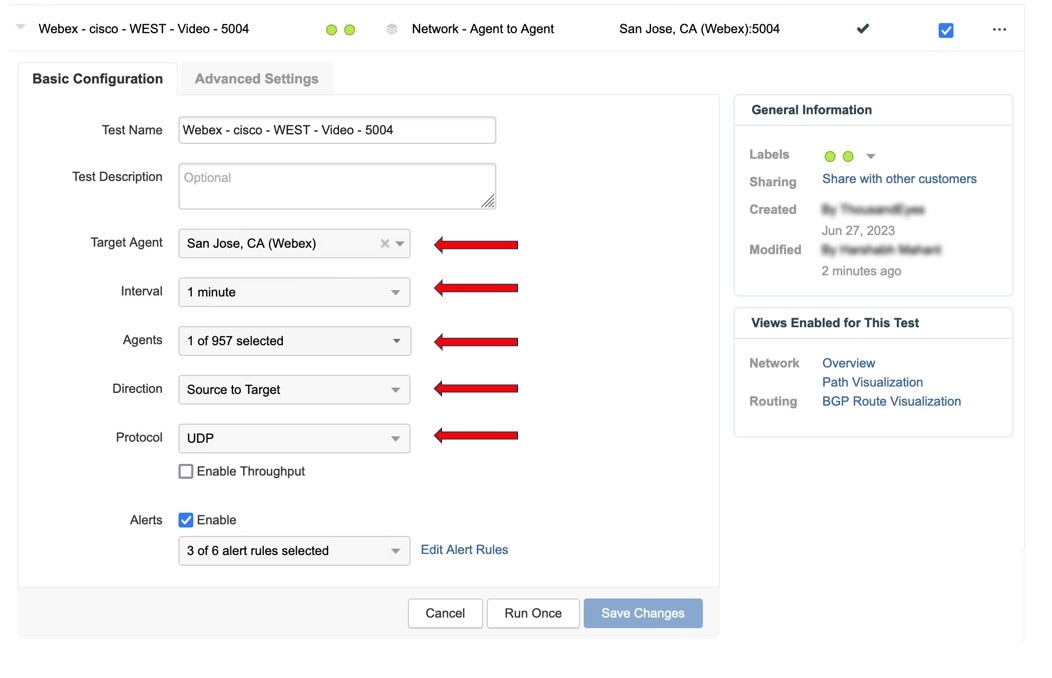The image size is (1052, 678).
Task: Uncheck the blue checkbox in the test row
Action: click(x=946, y=30)
